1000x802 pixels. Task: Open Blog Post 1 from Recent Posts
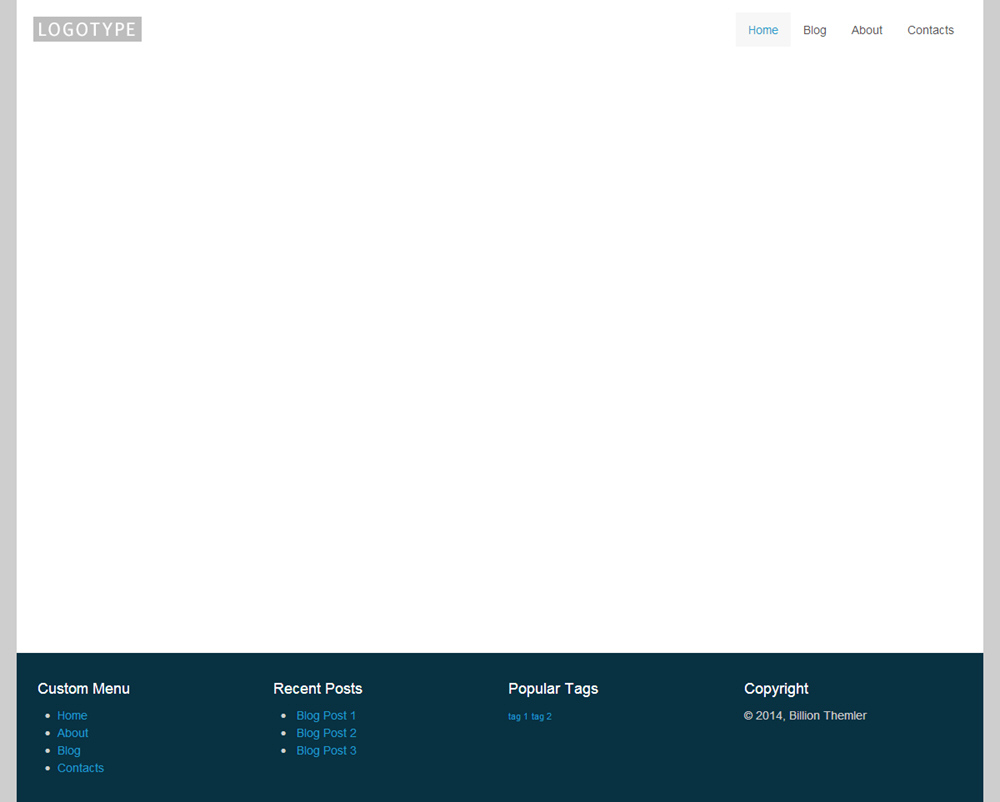point(326,716)
